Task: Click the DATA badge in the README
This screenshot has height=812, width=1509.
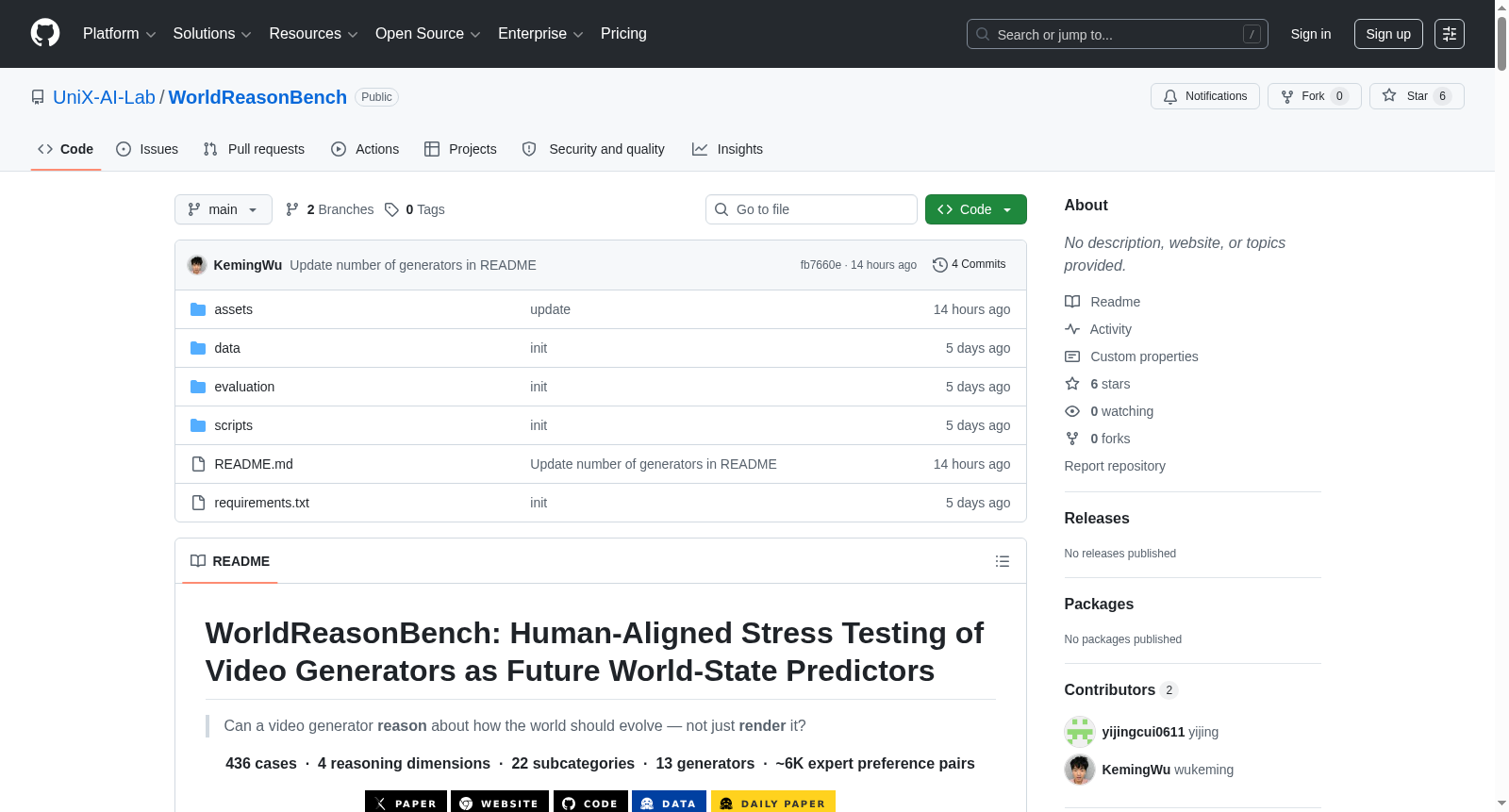Action: (x=670, y=803)
